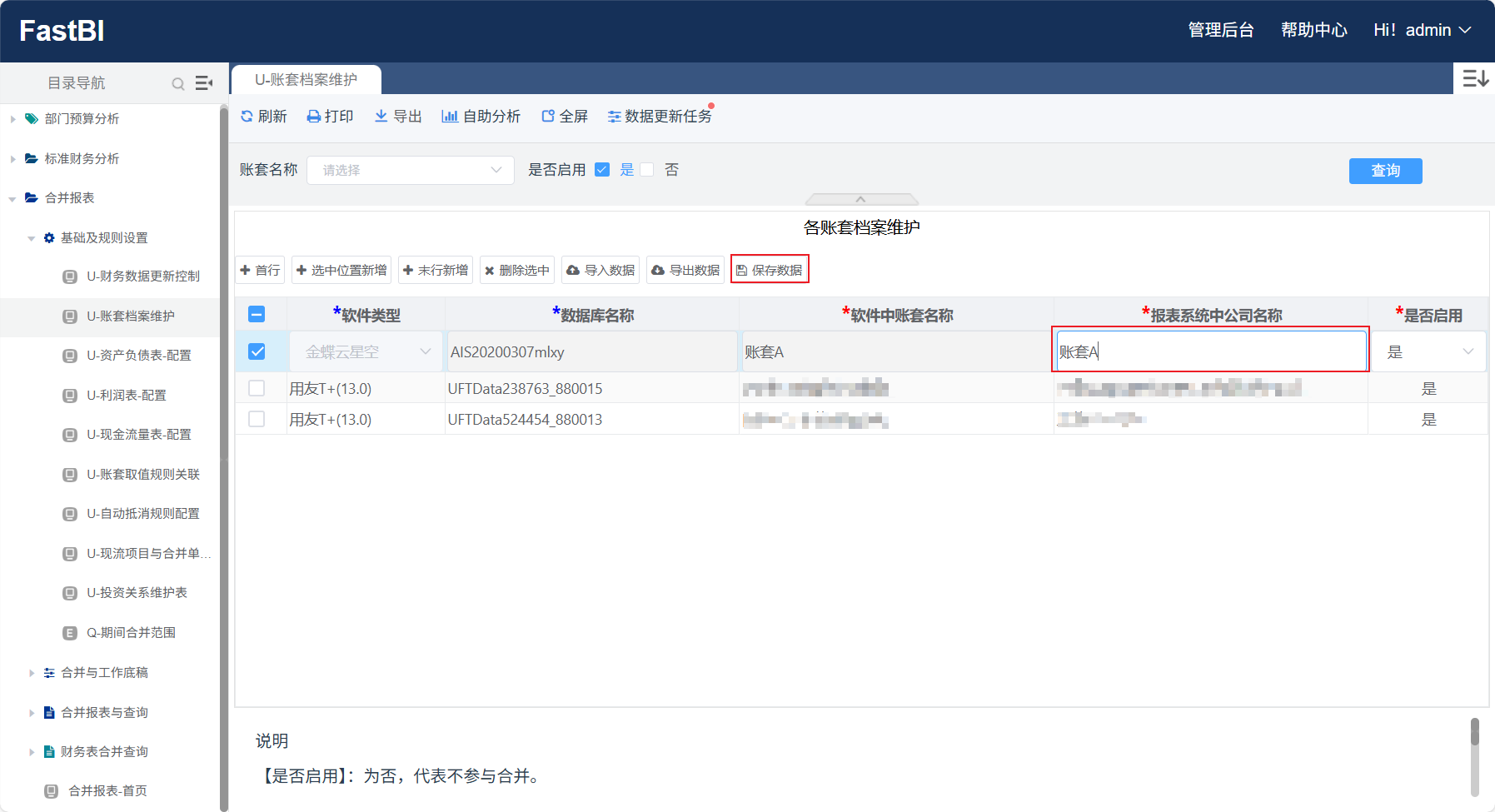
Task: Switch to the U-账套档案维护 tab
Action: click(306, 80)
